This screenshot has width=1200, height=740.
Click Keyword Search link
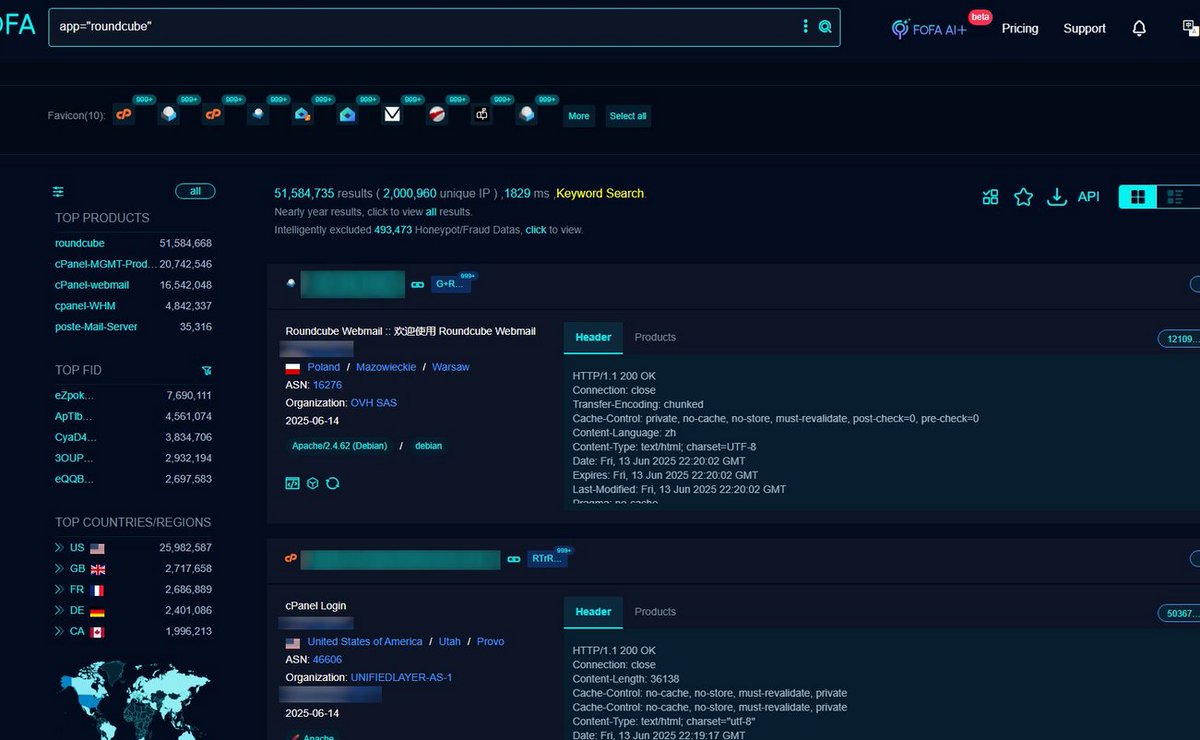pyautogui.click(x=600, y=193)
